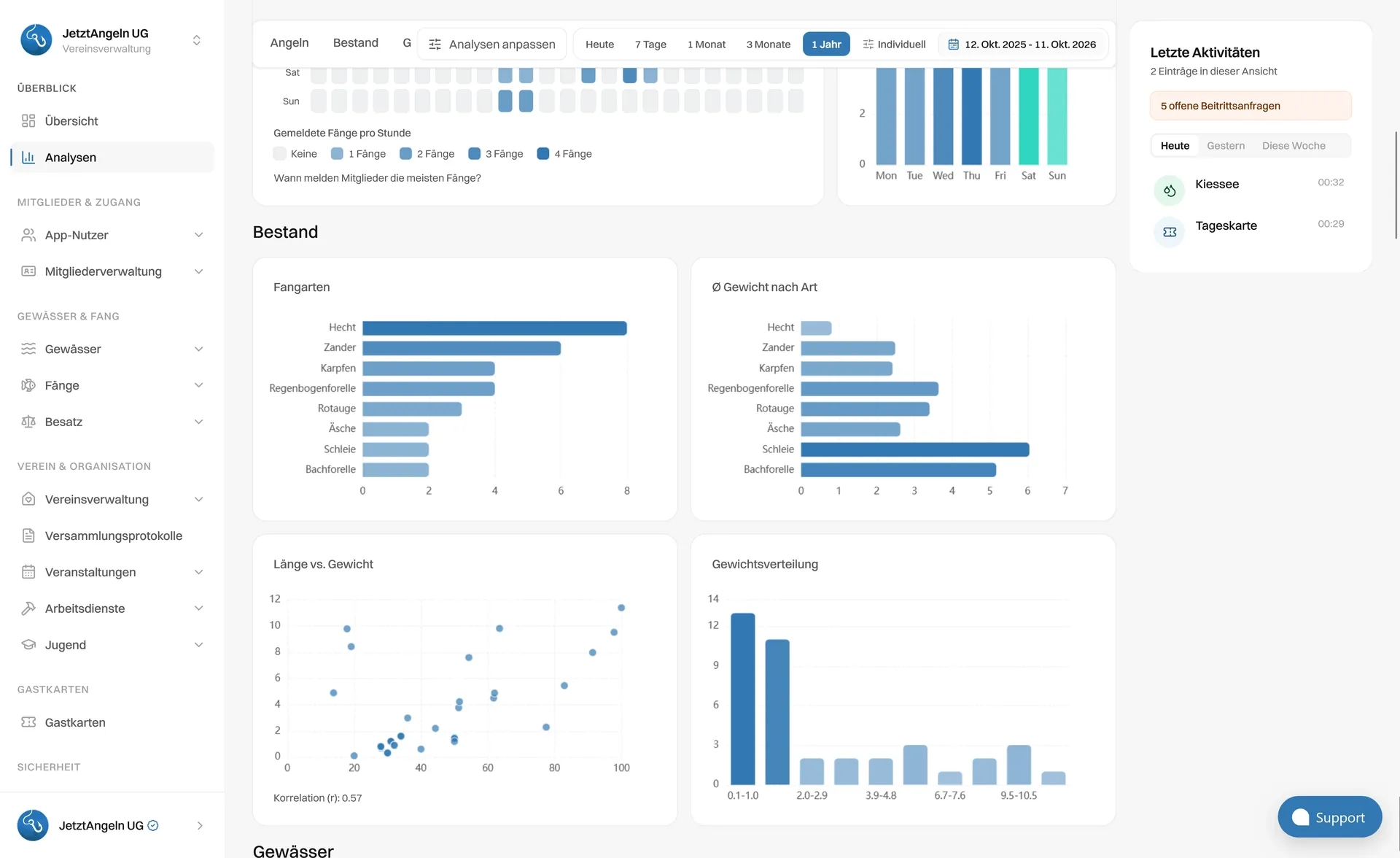This screenshot has height=858, width=1400.
Task: Click the Versammlungsprotokolle document icon
Action: [28, 536]
